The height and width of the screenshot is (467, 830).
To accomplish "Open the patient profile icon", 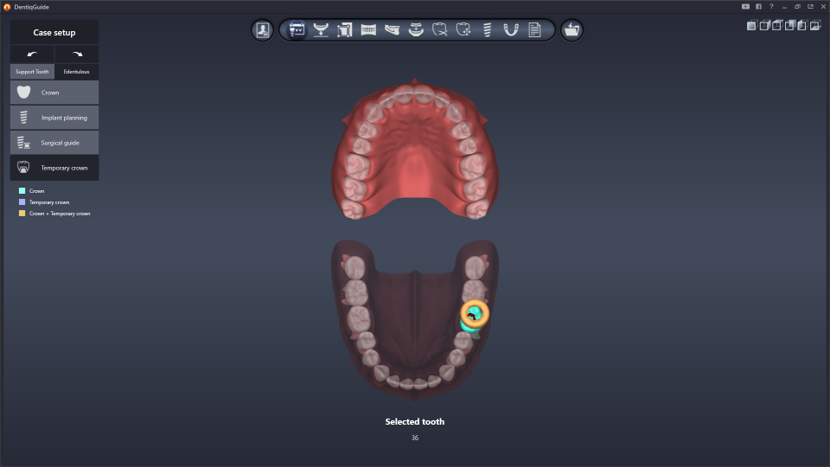I will point(262,30).
